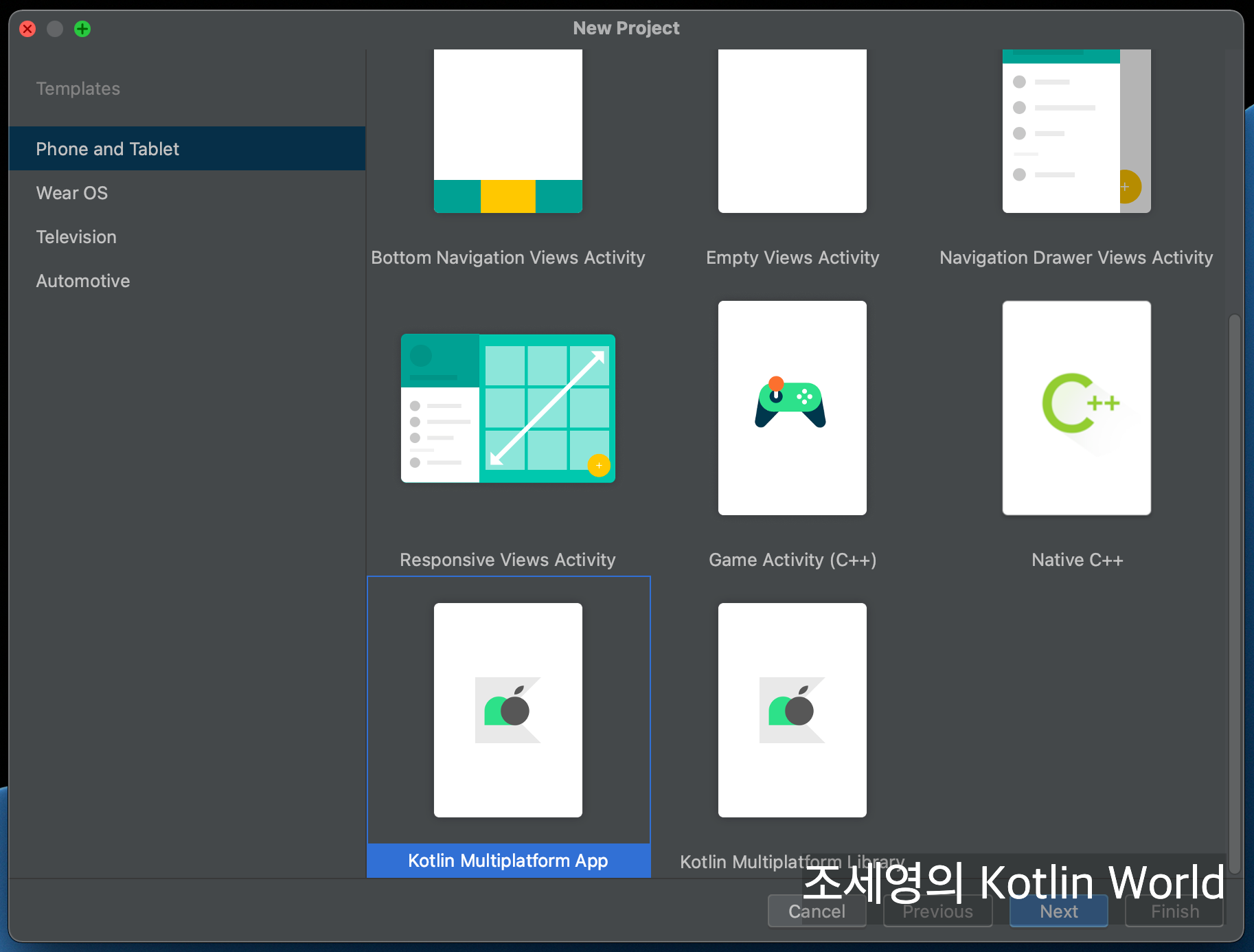
Task: Choose Navigation Drawer Views Activity thumbnail
Action: coord(1077,131)
